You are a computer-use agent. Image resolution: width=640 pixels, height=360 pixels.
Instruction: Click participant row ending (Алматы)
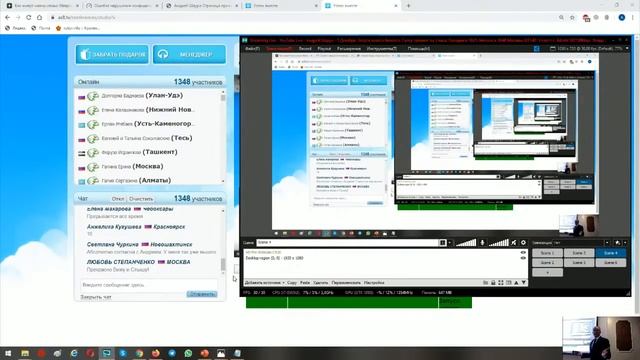149,180
